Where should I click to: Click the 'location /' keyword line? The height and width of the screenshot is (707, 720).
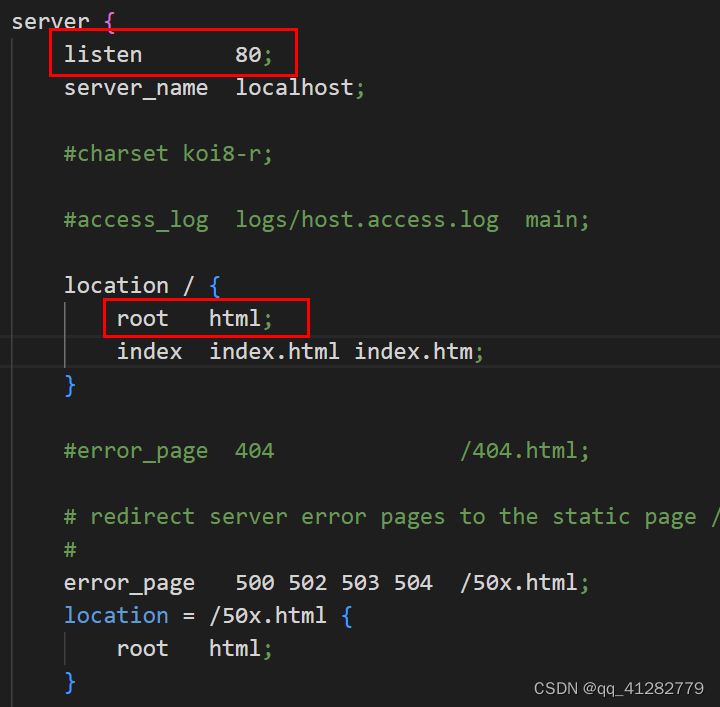click(x=129, y=286)
